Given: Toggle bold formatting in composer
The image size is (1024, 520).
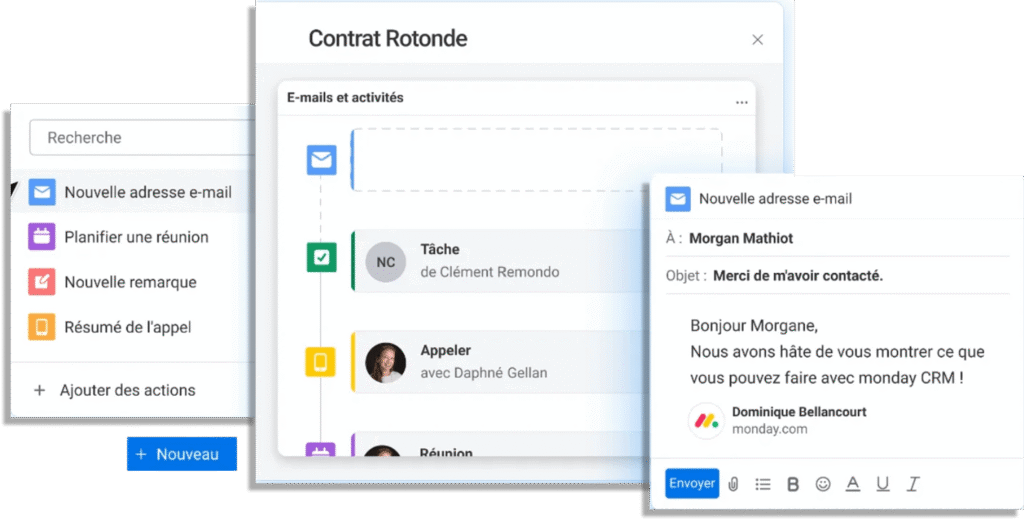Looking at the screenshot, I should point(793,484).
